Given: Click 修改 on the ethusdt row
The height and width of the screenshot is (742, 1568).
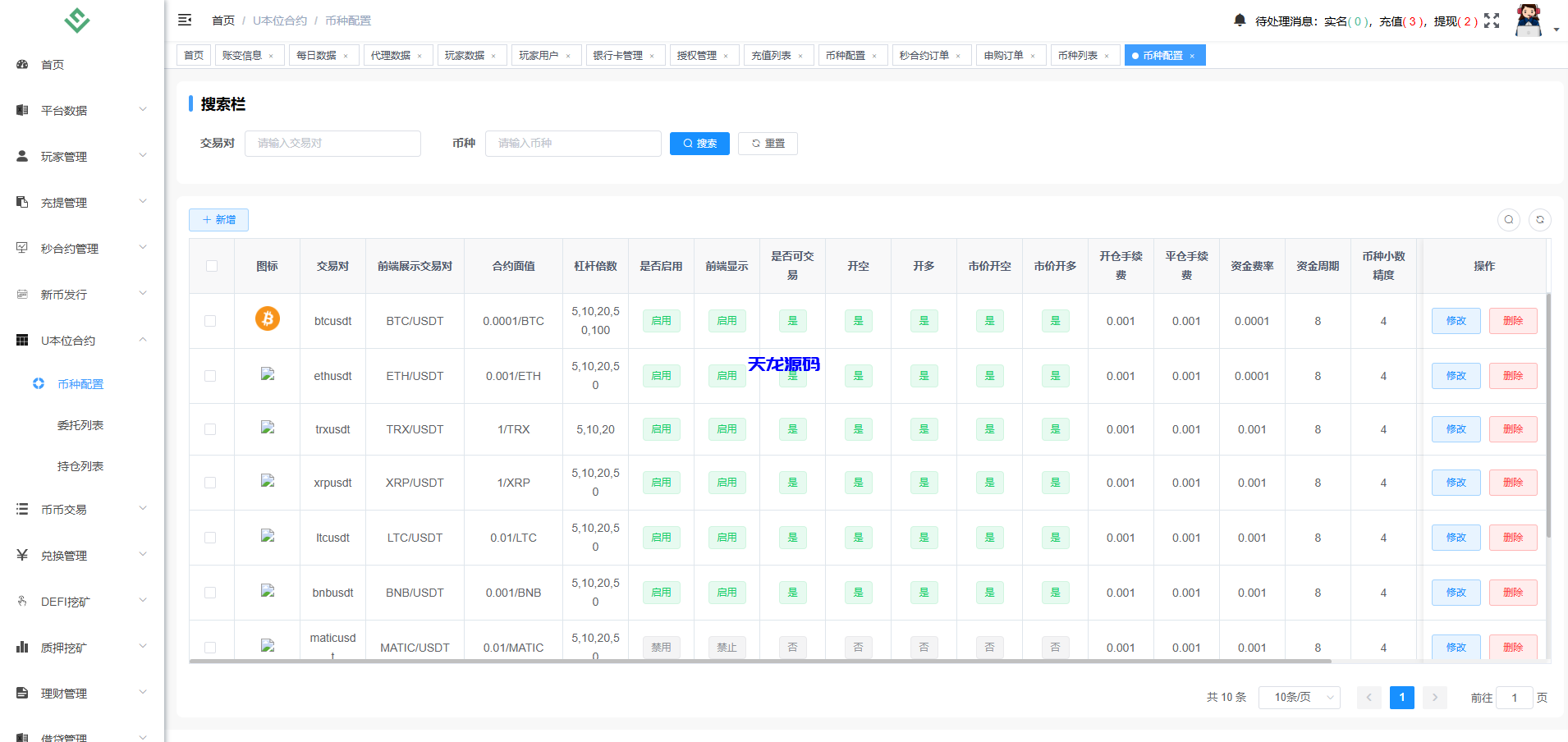Looking at the screenshot, I should (x=1455, y=375).
